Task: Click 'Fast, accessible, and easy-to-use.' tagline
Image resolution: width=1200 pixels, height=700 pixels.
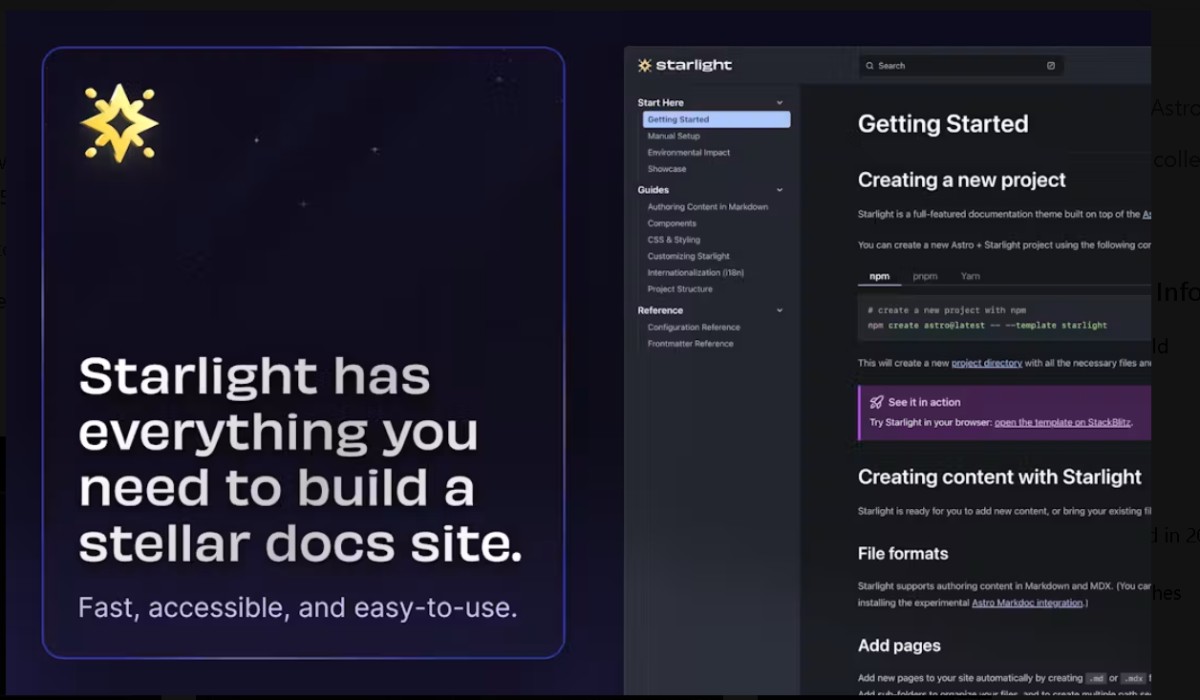Action: tap(298, 607)
